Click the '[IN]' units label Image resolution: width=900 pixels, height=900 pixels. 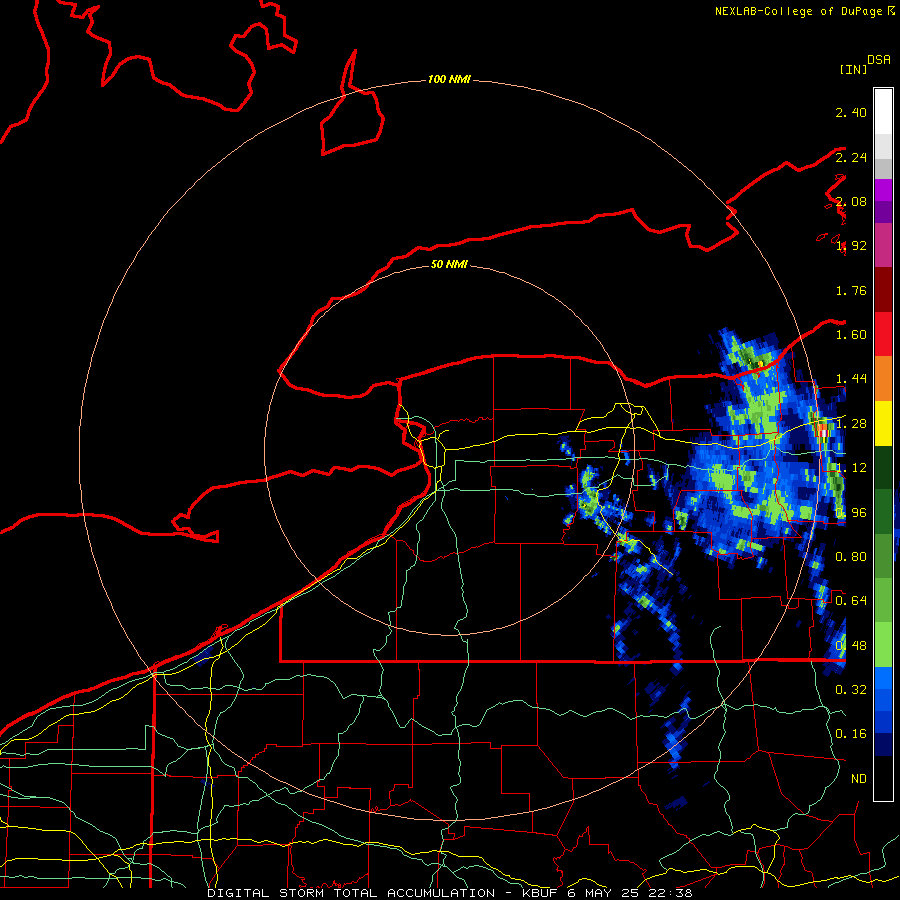click(854, 69)
